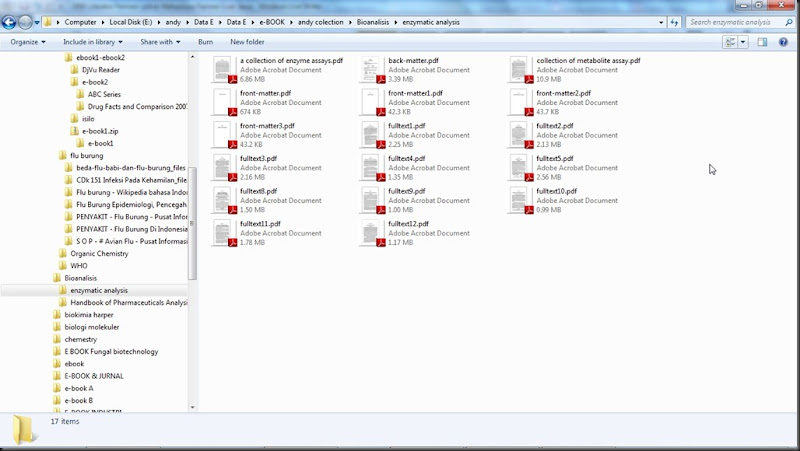Refresh the enzymatic analysis folder view
The height and width of the screenshot is (451, 800).
pyautogui.click(x=674, y=22)
